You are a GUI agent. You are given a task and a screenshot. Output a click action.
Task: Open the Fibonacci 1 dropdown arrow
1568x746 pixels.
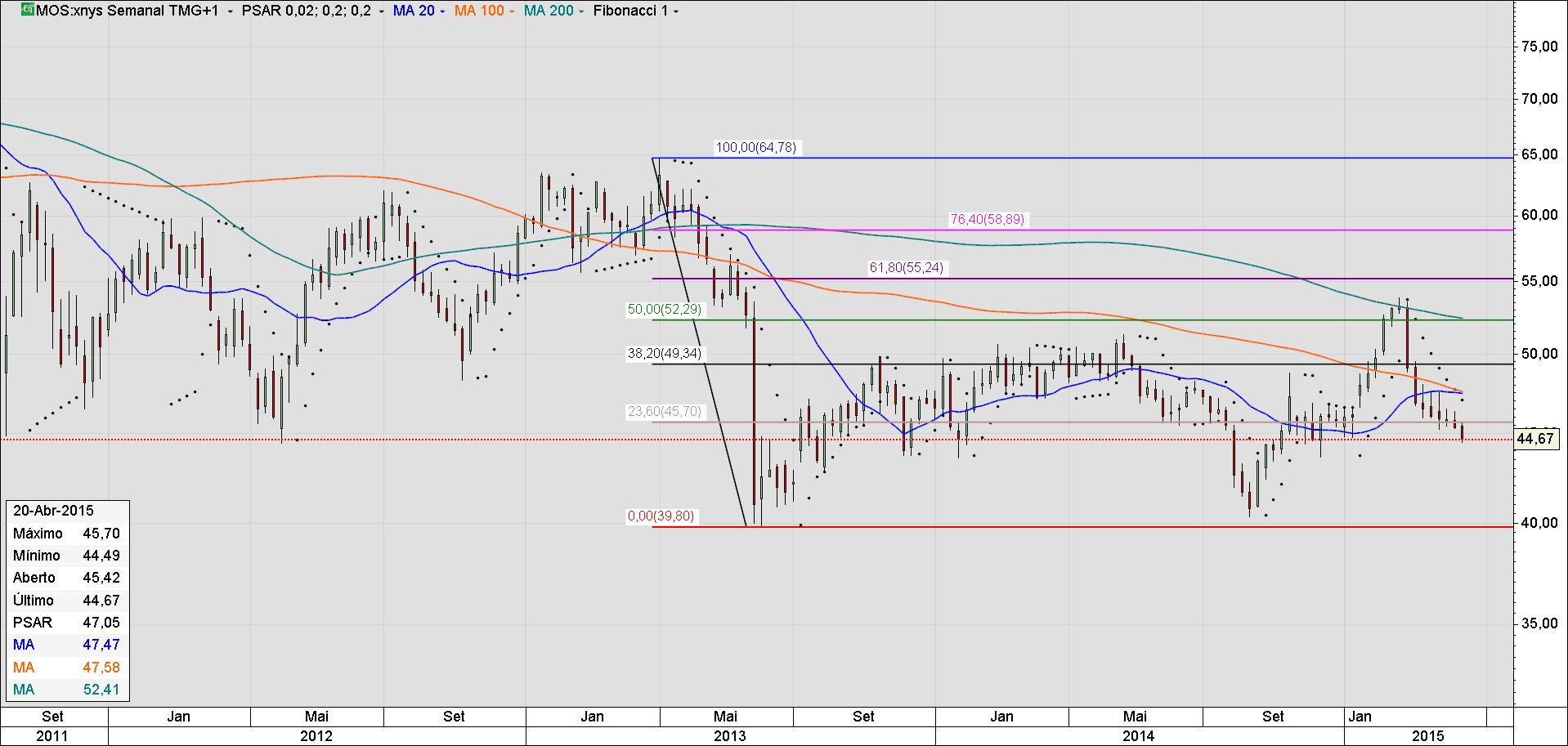pos(674,11)
